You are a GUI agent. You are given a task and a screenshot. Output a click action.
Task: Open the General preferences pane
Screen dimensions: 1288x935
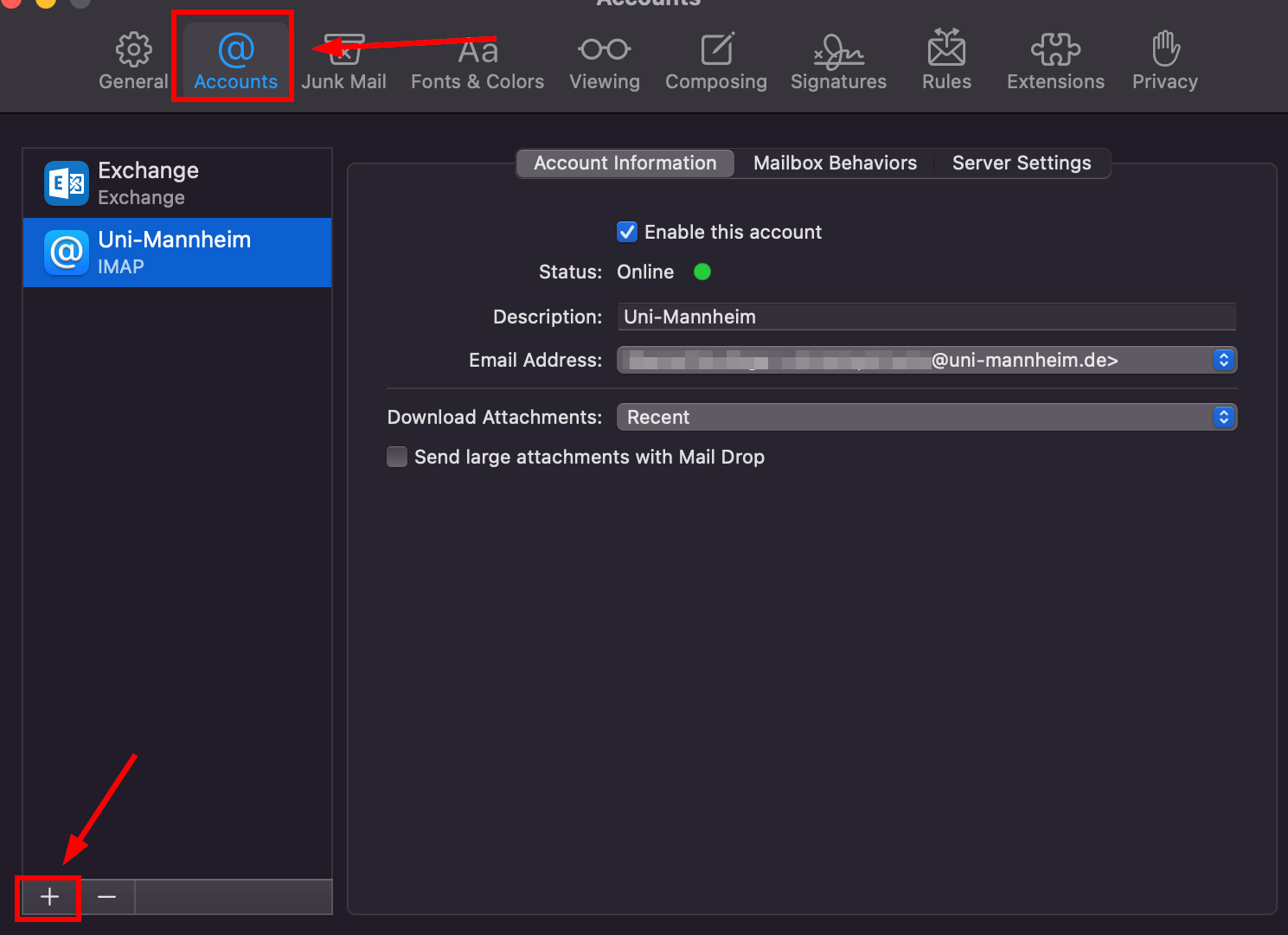[x=133, y=61]
